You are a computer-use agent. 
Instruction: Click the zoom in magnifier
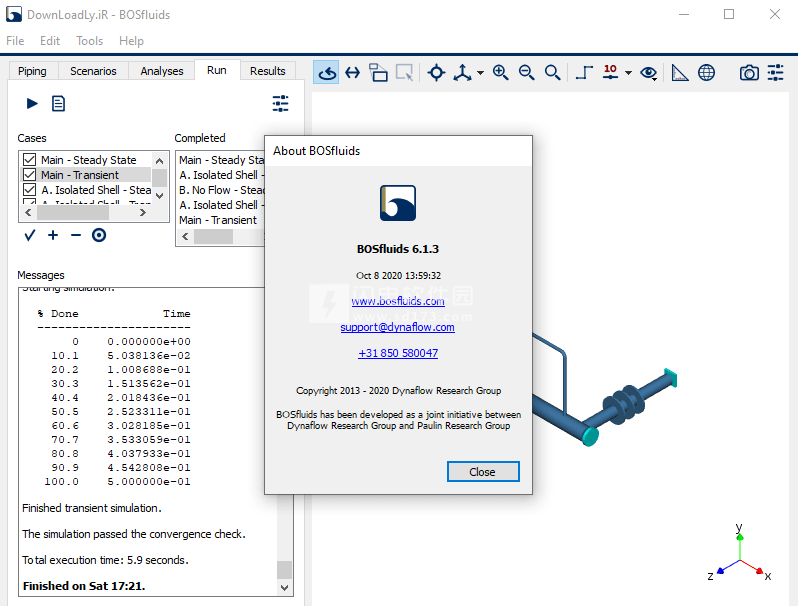pyautogui.click(x=500, y=73)
